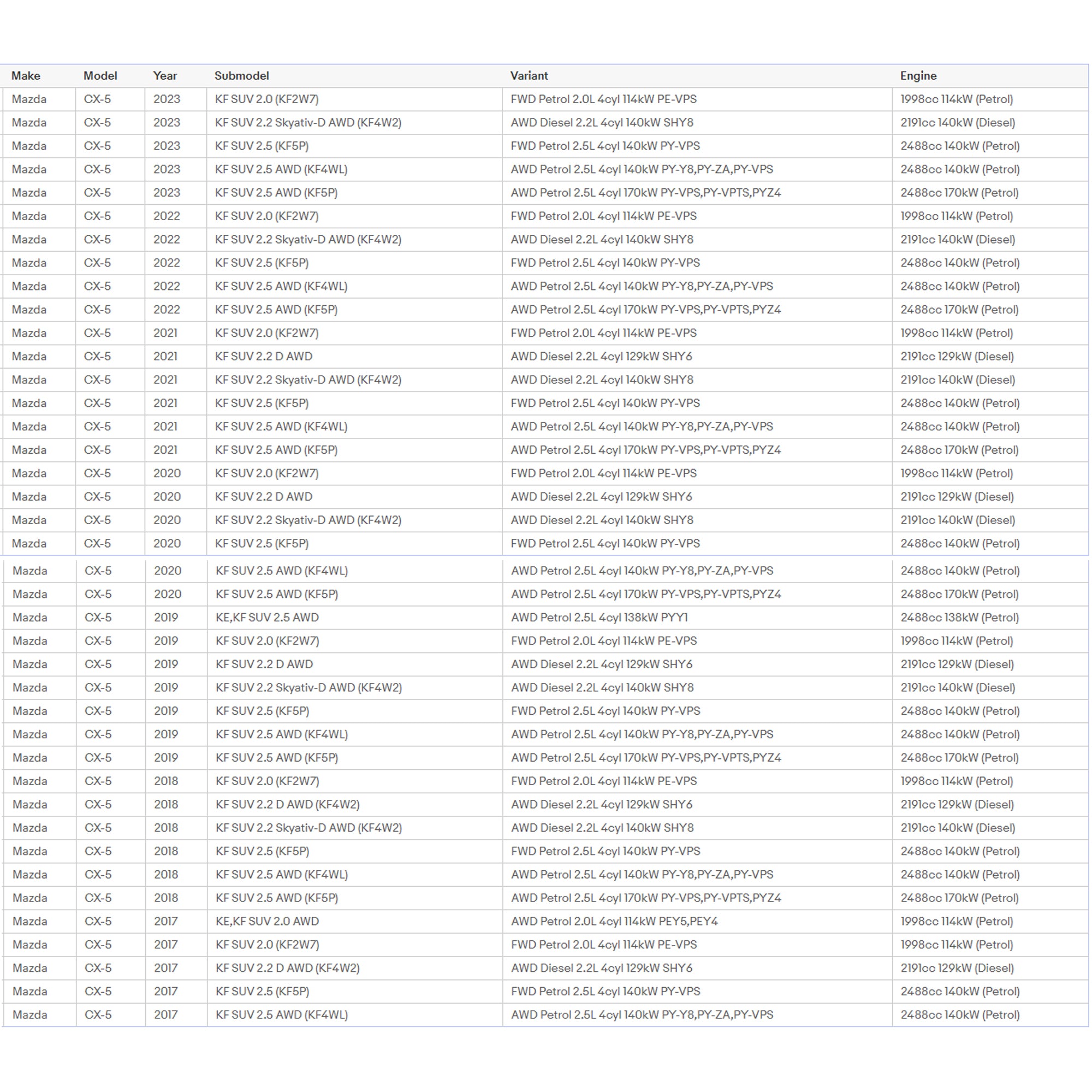Click 'AWD Diesel 2.2L 4cyl 129kW SHY6' in 2020 row

point(601,497)
